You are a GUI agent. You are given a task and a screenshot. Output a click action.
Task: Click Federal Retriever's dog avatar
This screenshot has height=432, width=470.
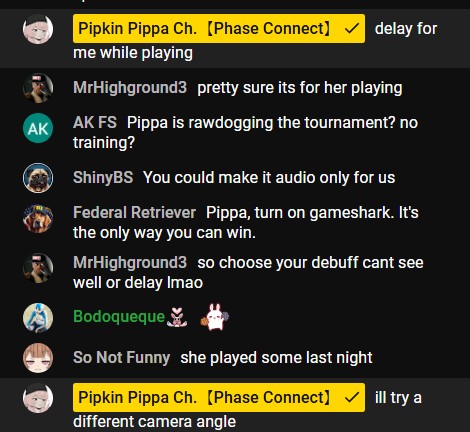(38, 218)
